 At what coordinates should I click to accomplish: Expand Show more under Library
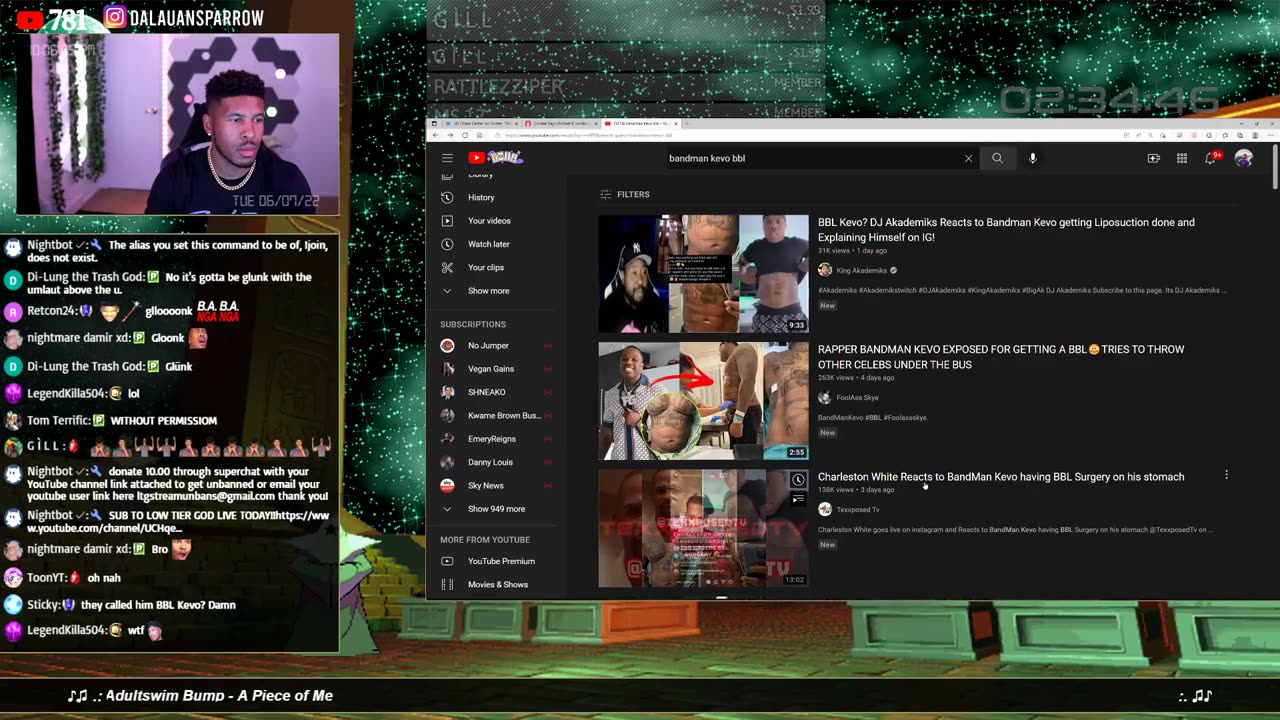click(497, 290)
